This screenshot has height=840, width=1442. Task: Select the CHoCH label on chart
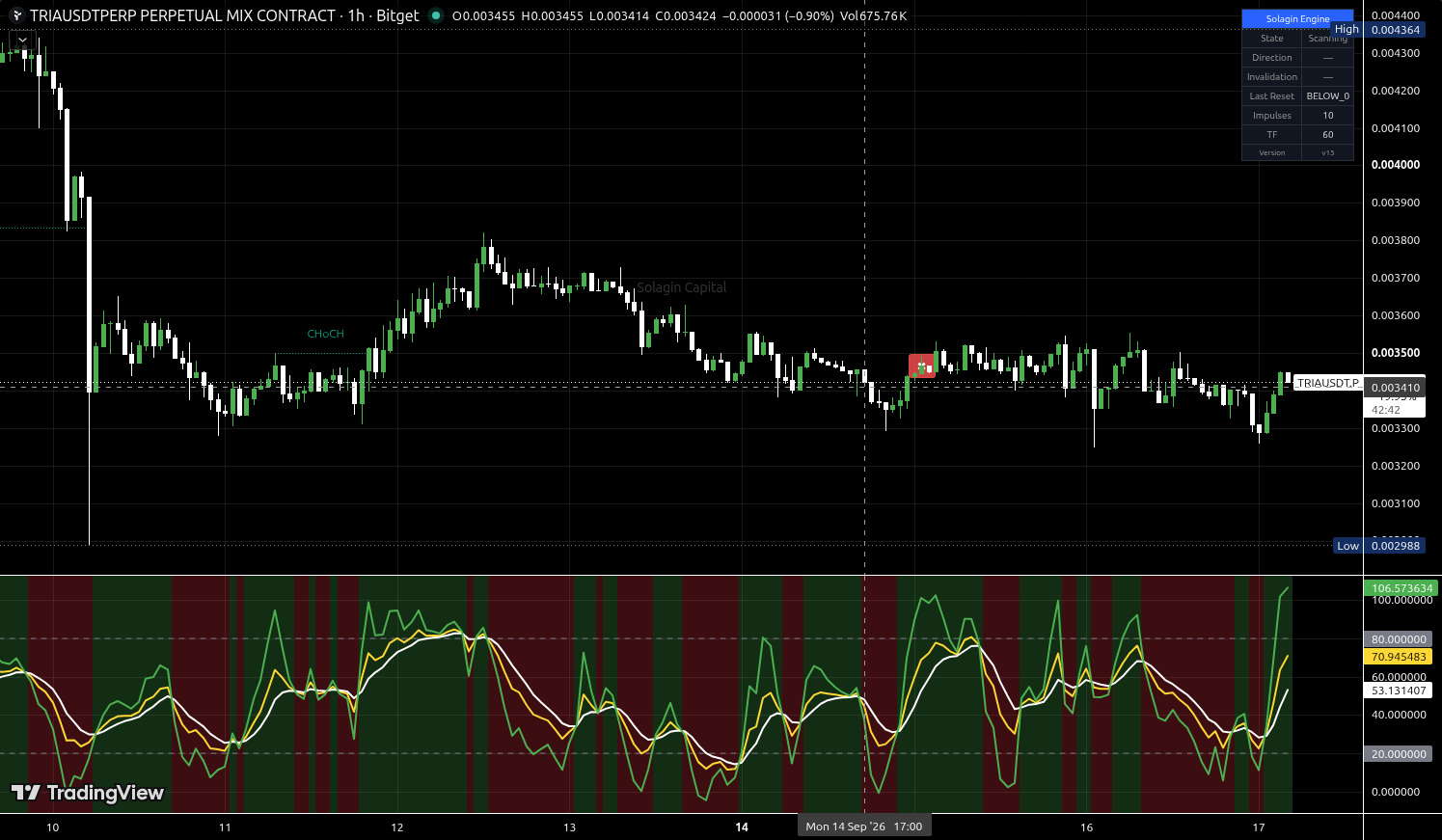tap(326, 334)
